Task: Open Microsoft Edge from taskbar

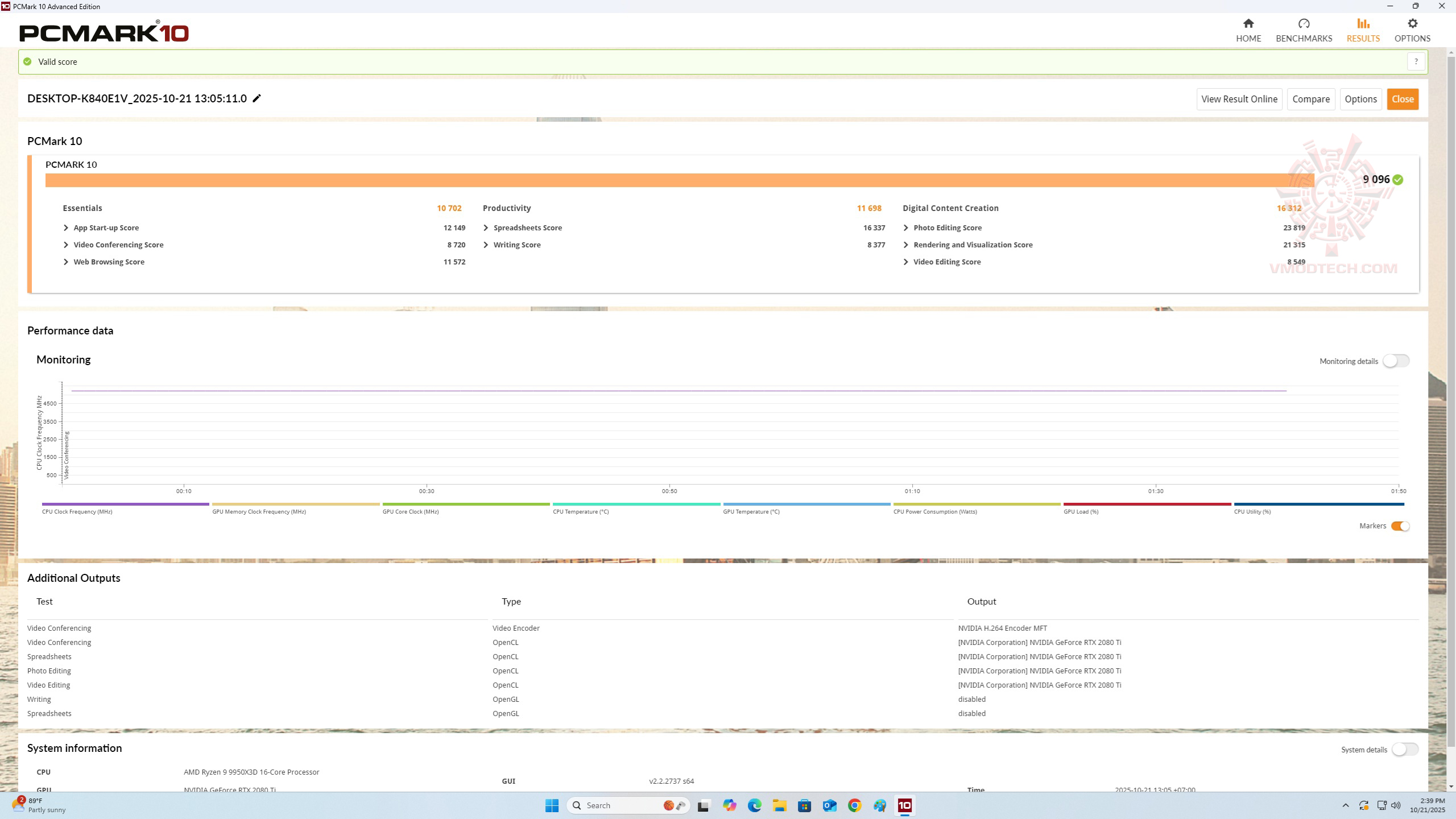Action: tap(754, 805)
